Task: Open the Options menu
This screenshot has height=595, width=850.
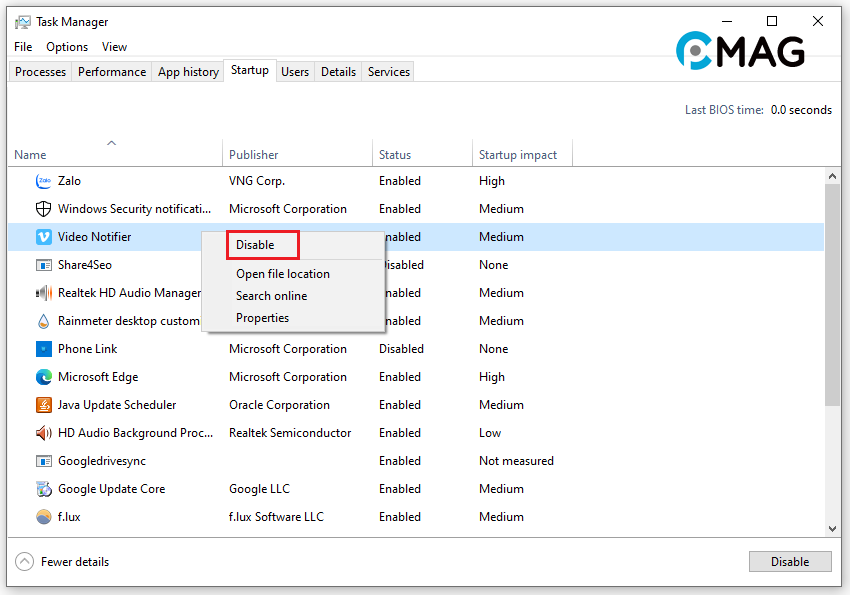Action: pyautogui.click(x=66, y=46)
